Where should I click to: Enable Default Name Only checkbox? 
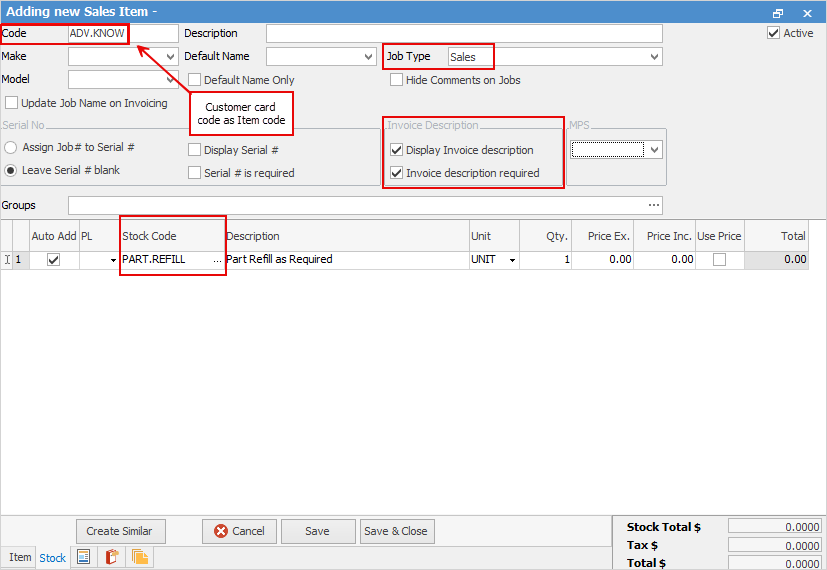coord(195,80)
